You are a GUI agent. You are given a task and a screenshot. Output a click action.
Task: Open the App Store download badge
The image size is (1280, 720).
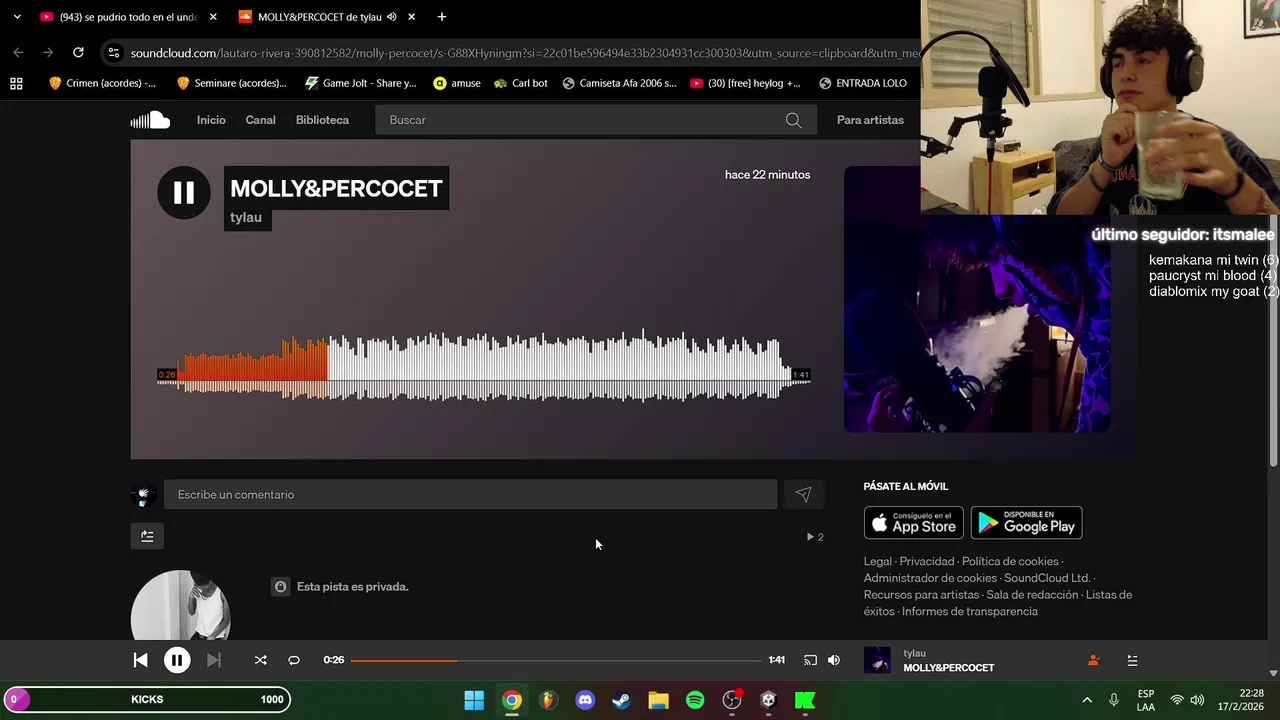(x=913, y=523)
